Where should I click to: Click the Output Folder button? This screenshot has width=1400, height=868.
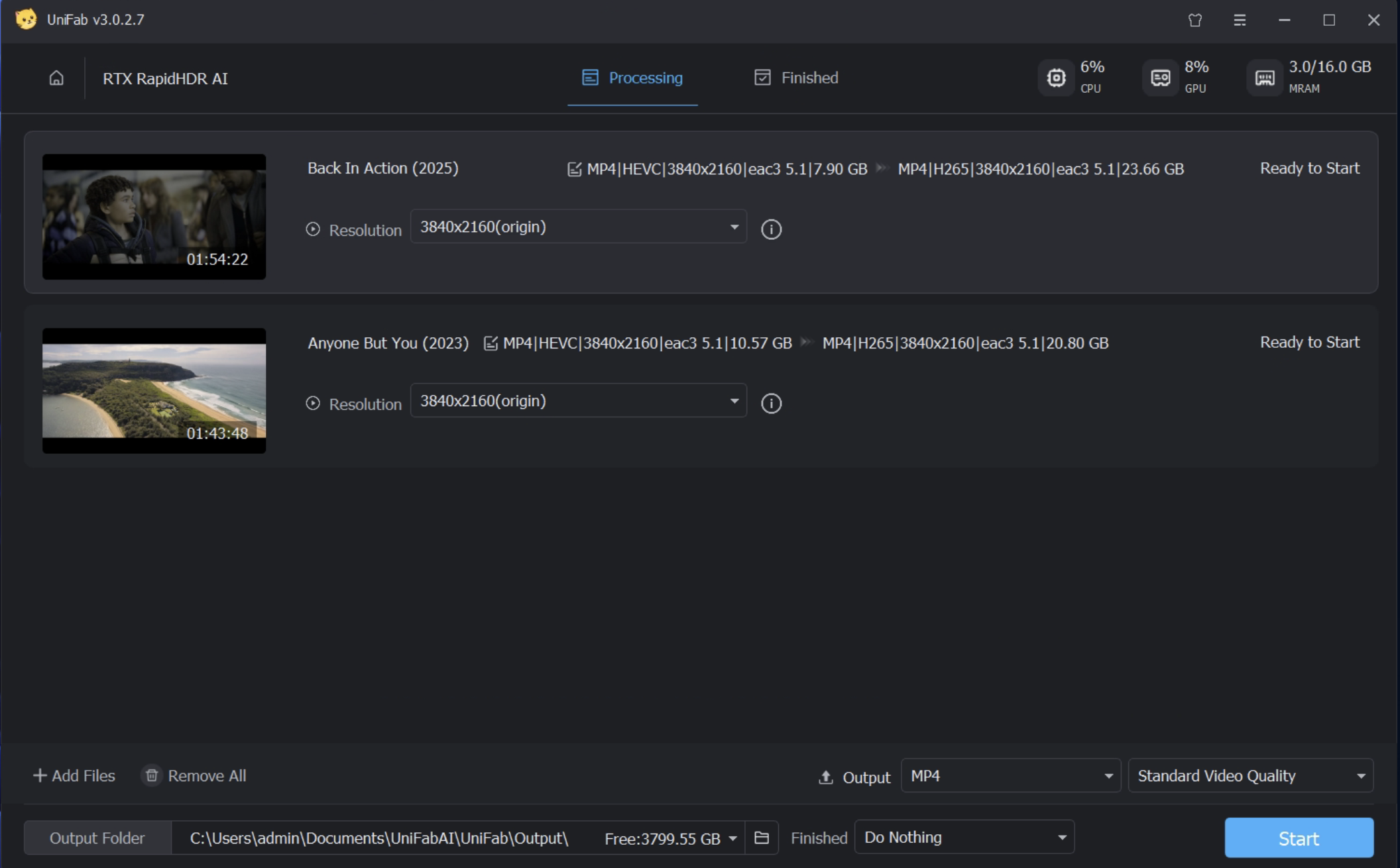(x=97, y=838)
